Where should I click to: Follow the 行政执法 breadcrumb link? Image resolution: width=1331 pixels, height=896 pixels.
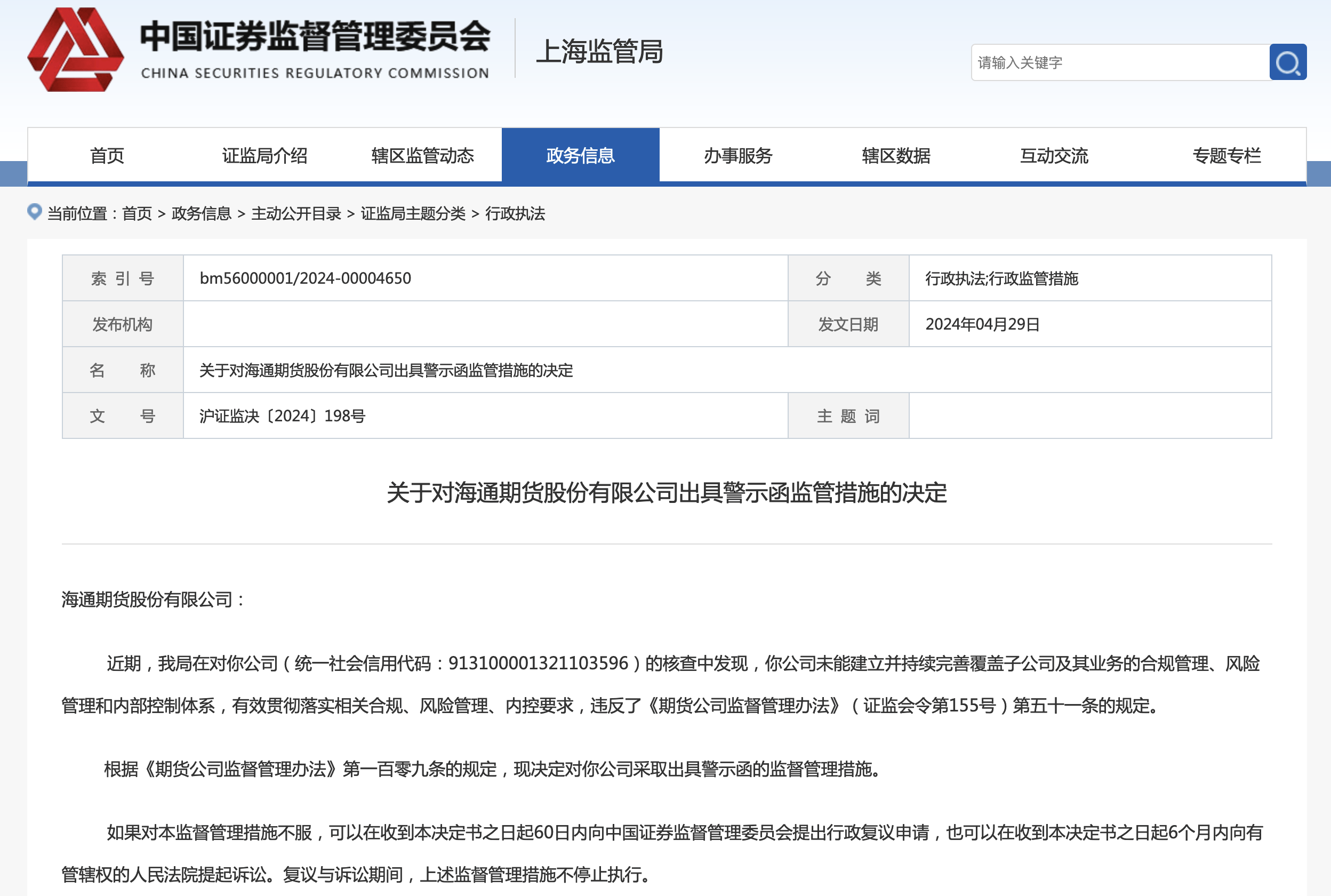(x=515, y=214)
